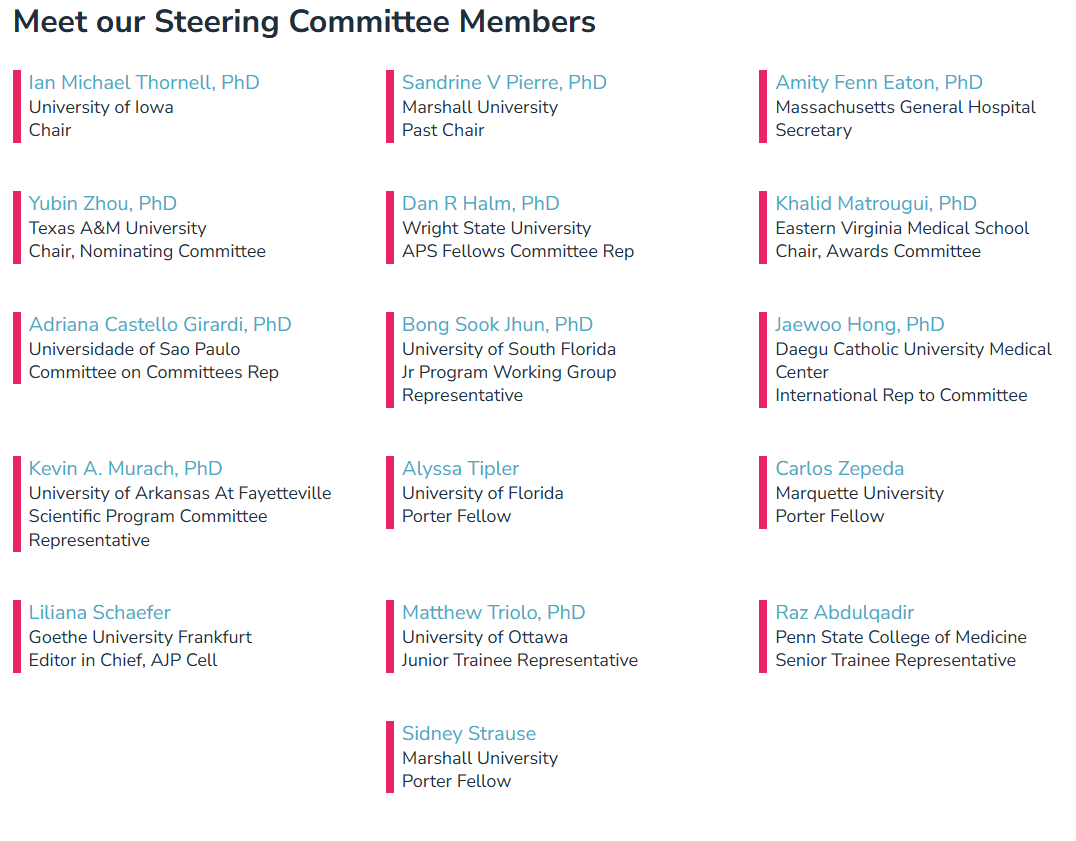Click Editor in Chief, AJP Cell text
Image resolution: width=1076 pixels, height=841 pixels.
[123, 660]
